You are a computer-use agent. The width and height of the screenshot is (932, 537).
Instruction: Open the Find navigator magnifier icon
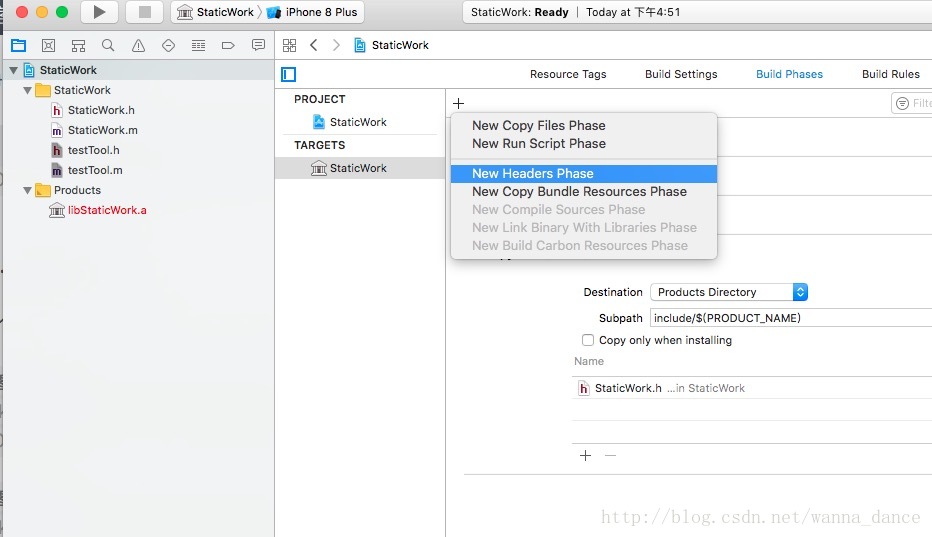click(x=108, y=45)
